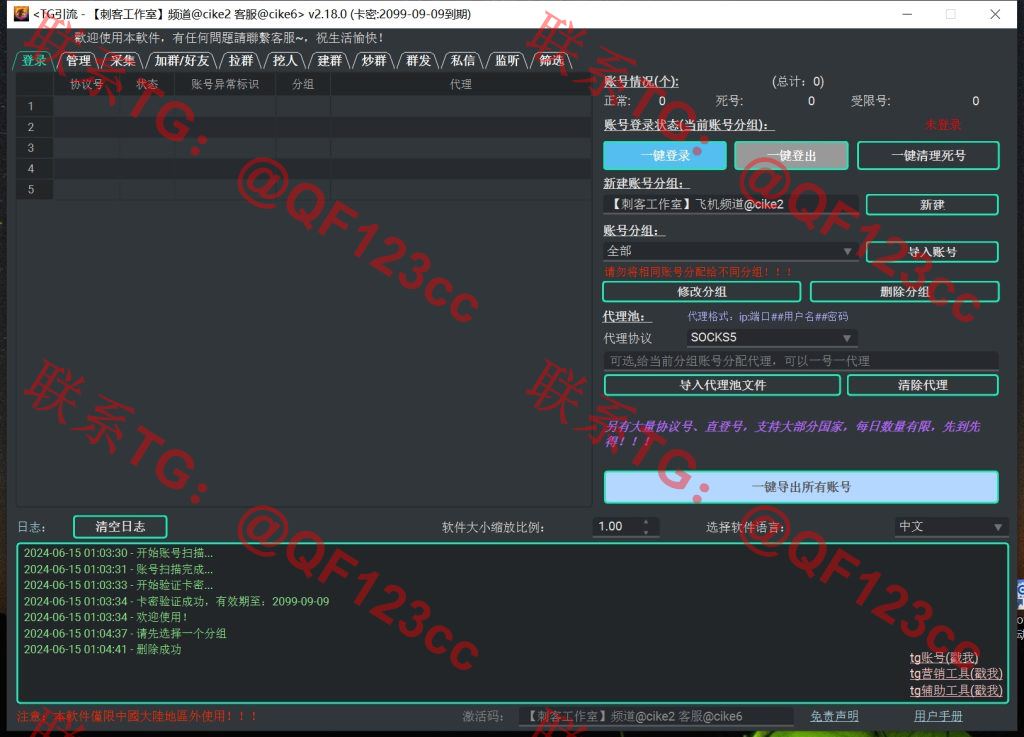Decrease the software zoom ratio stepper
Screen dimensions: 1024x737
click(x=646, y=532)
